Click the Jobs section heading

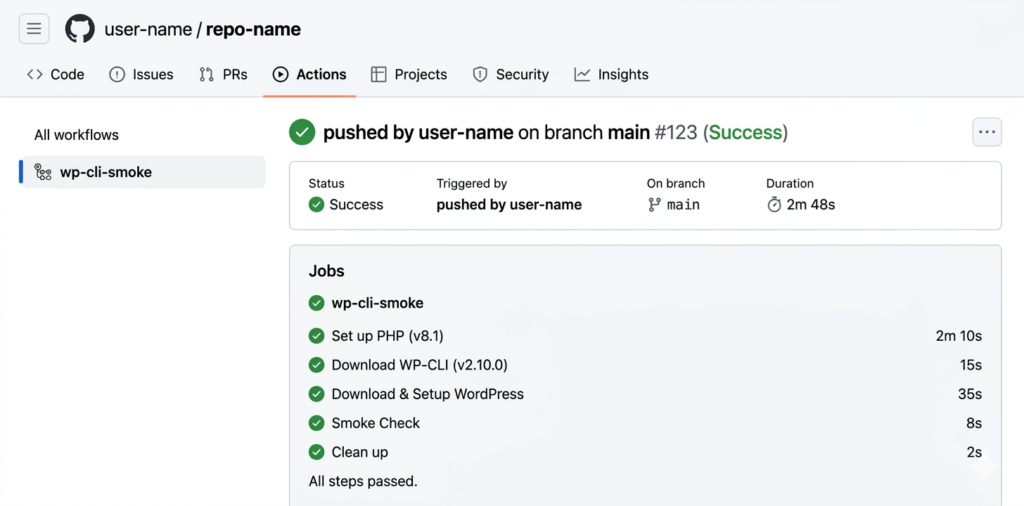(x=327, y=271)
